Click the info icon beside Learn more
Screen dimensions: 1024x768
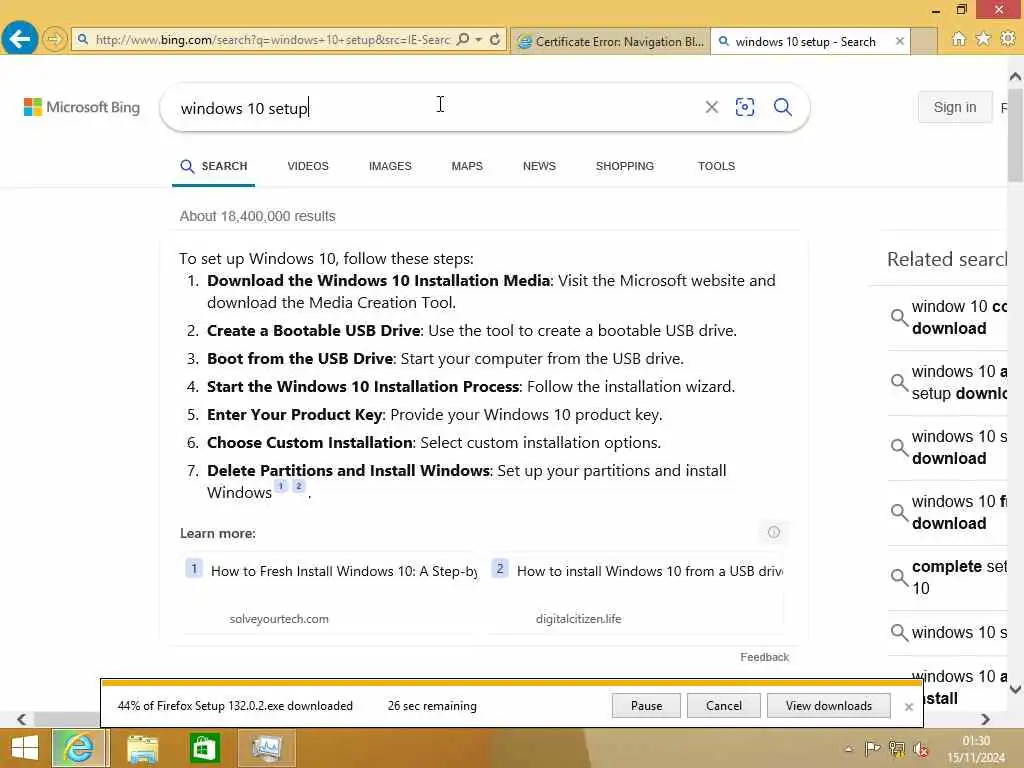pyautogui.click(x=774, y=532)
